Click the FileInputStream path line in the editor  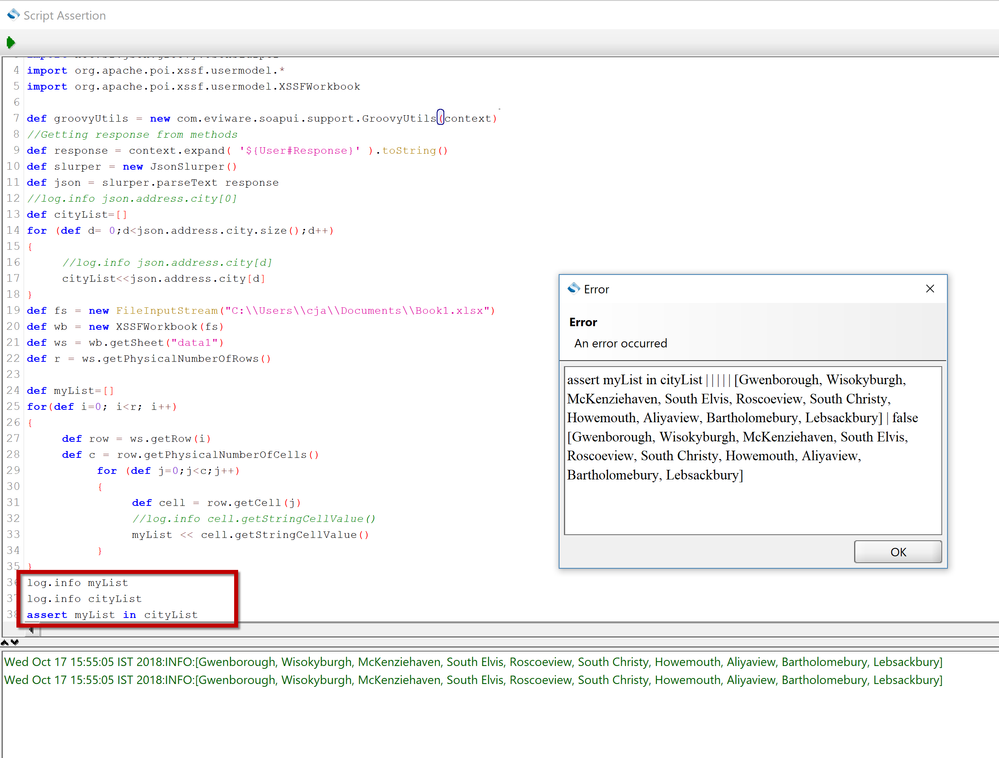[260, 310]
